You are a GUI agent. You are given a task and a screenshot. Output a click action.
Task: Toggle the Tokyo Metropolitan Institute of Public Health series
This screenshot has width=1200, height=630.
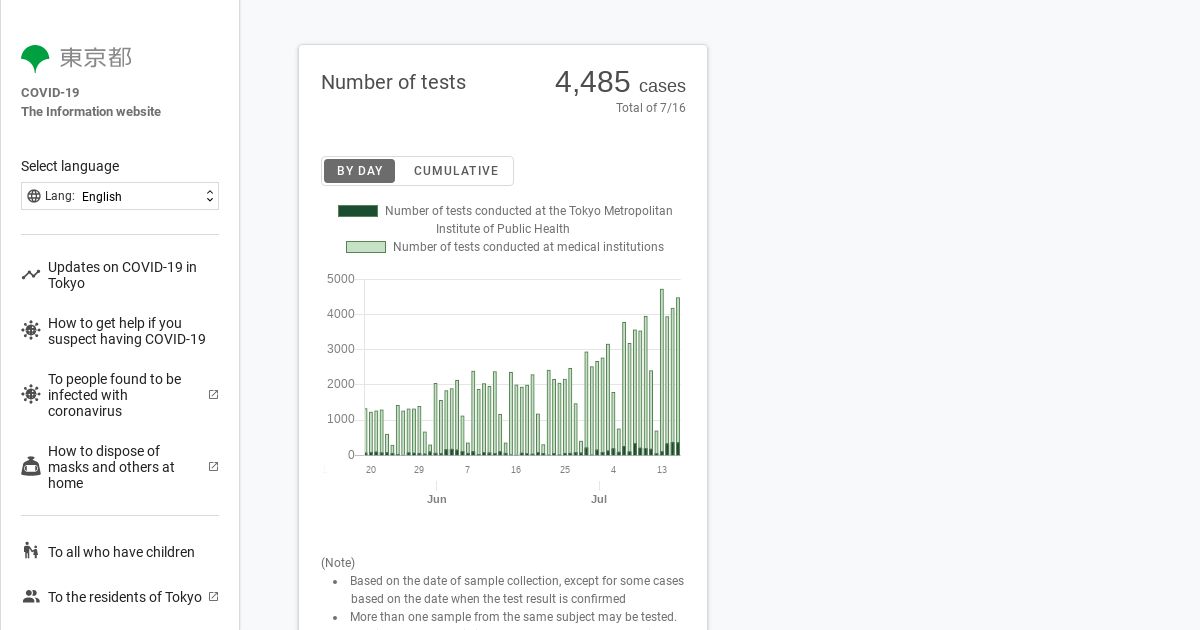pos(358,211)
